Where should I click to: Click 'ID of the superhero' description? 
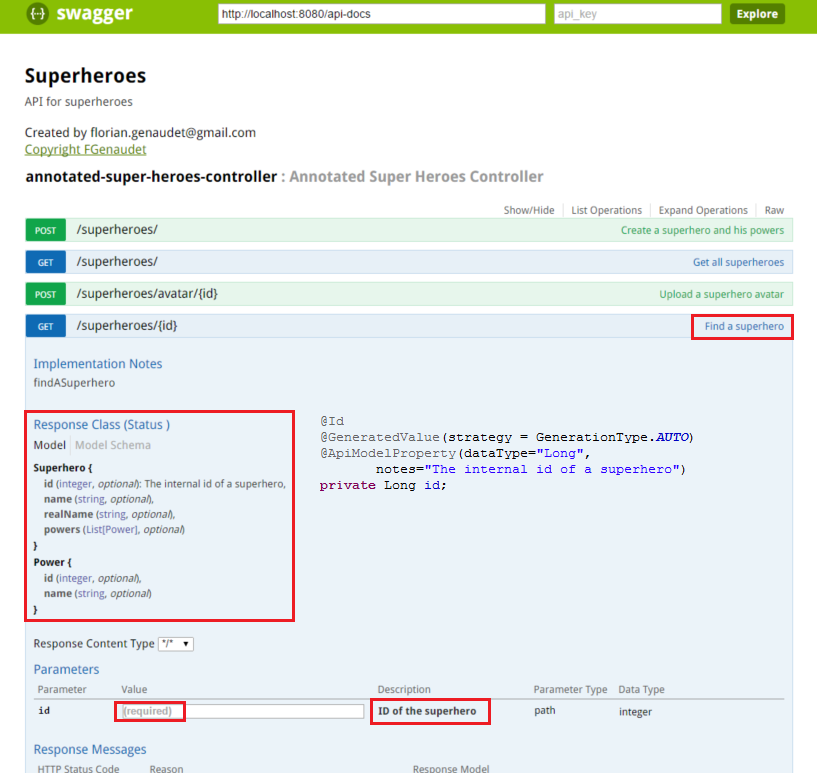[x=427, y=711]
